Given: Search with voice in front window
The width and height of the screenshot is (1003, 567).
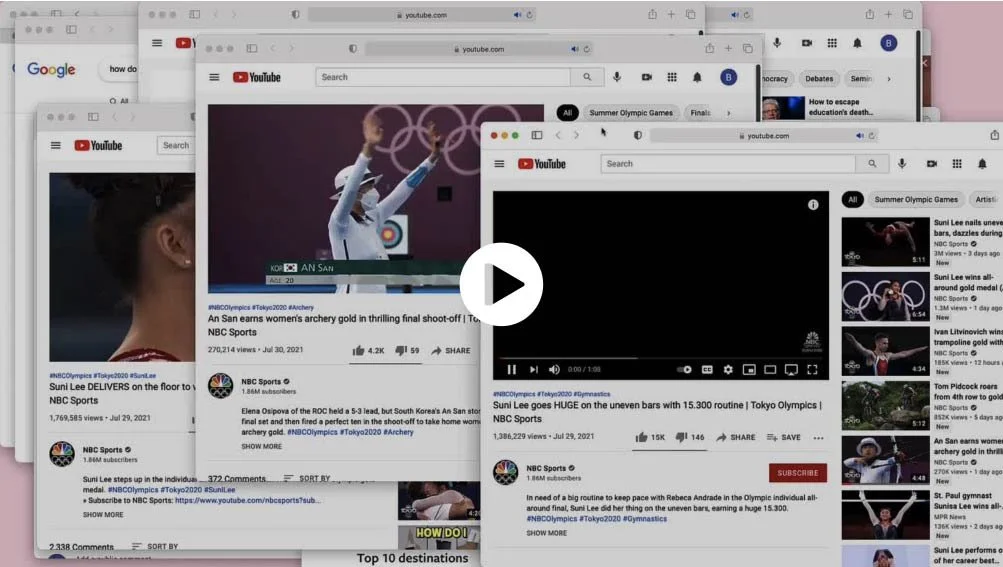Looking at the screenshot, I should click(x=902, y=164).
